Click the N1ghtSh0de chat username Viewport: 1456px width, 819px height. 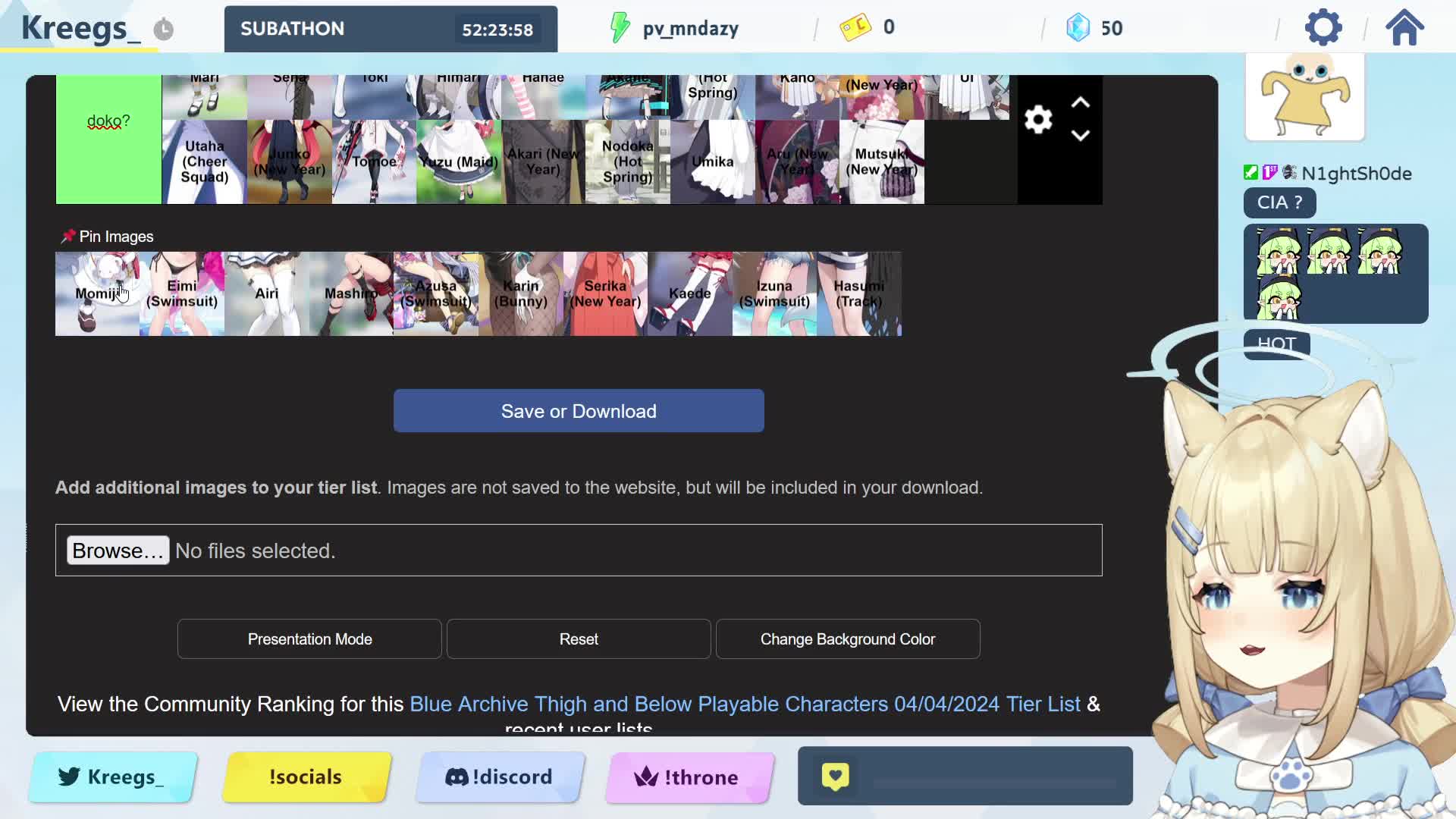click(1357, 174)
